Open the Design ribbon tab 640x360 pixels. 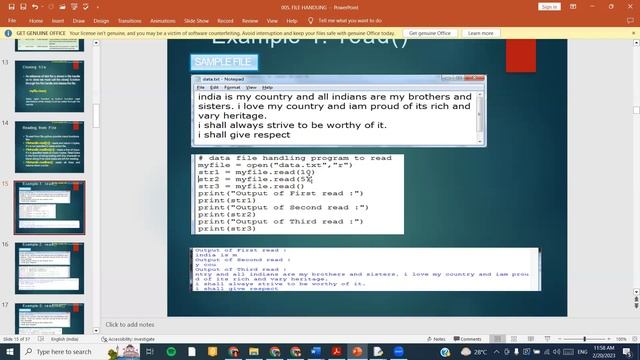[x=101, y=20]
